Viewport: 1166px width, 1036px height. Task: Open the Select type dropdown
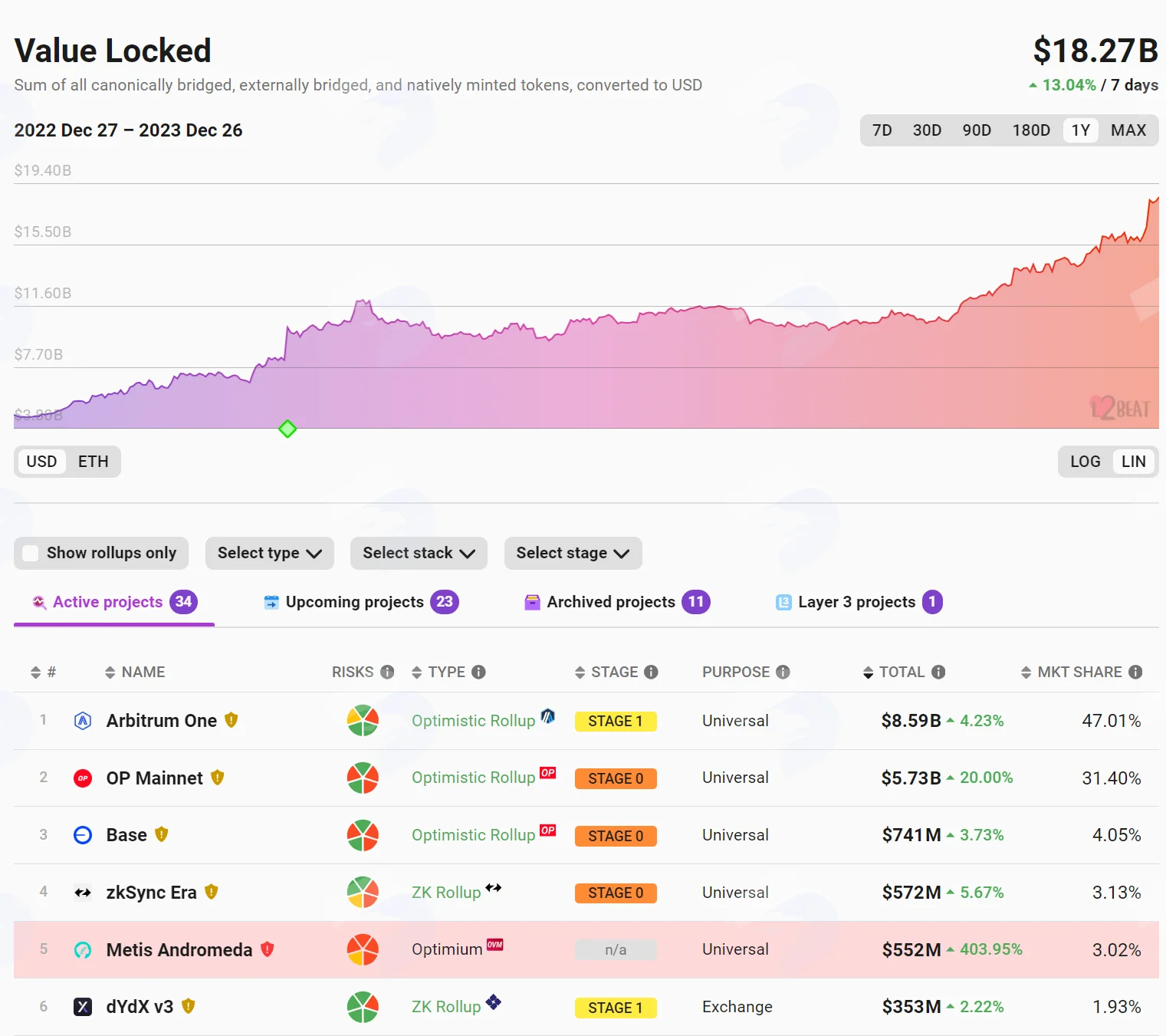(x=270, y=553)
